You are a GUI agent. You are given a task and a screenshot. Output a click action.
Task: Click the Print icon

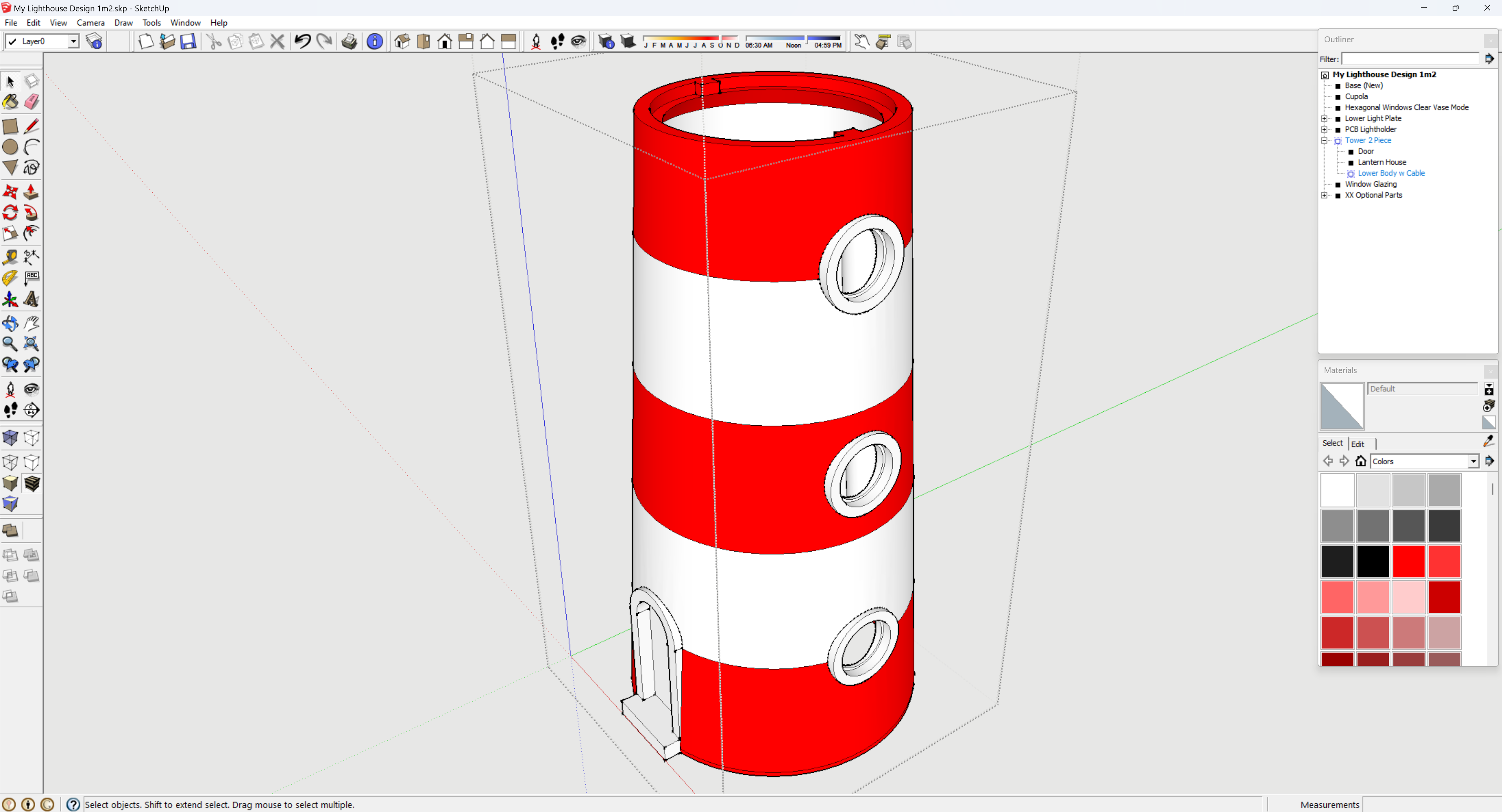(x=349, y=42)
